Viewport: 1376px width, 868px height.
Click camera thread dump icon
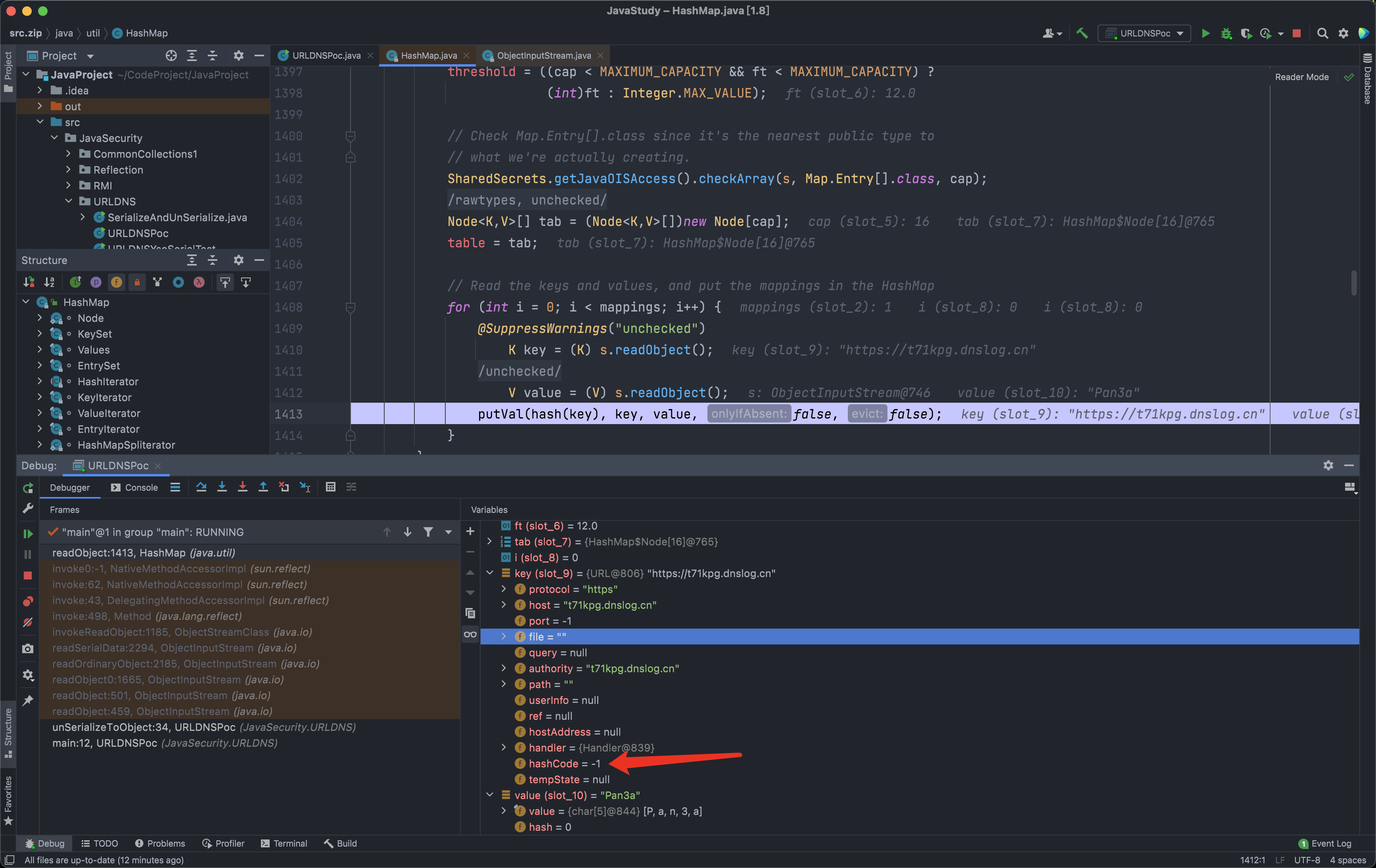(x=27, y=649)
